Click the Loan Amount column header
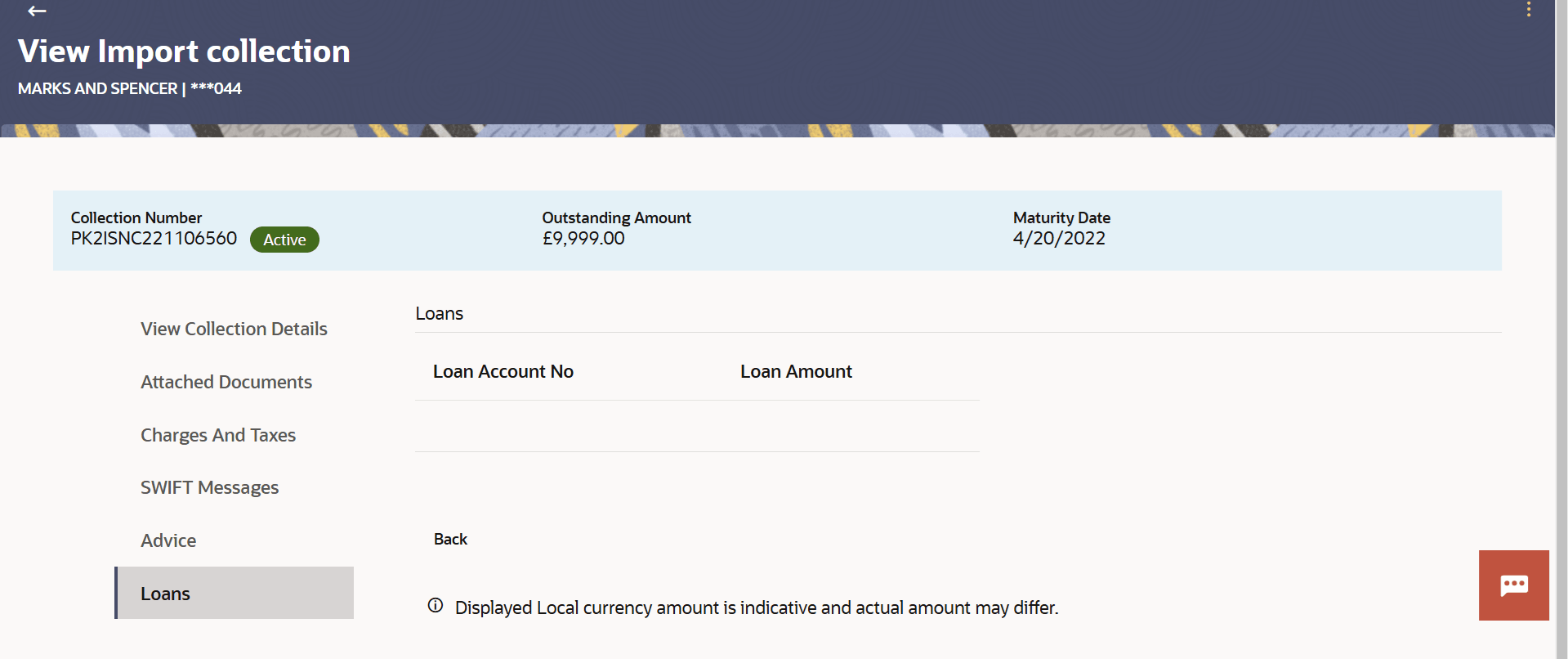Image resolution: width=1568 pixels, height=659 pixels. coord(796,371)
